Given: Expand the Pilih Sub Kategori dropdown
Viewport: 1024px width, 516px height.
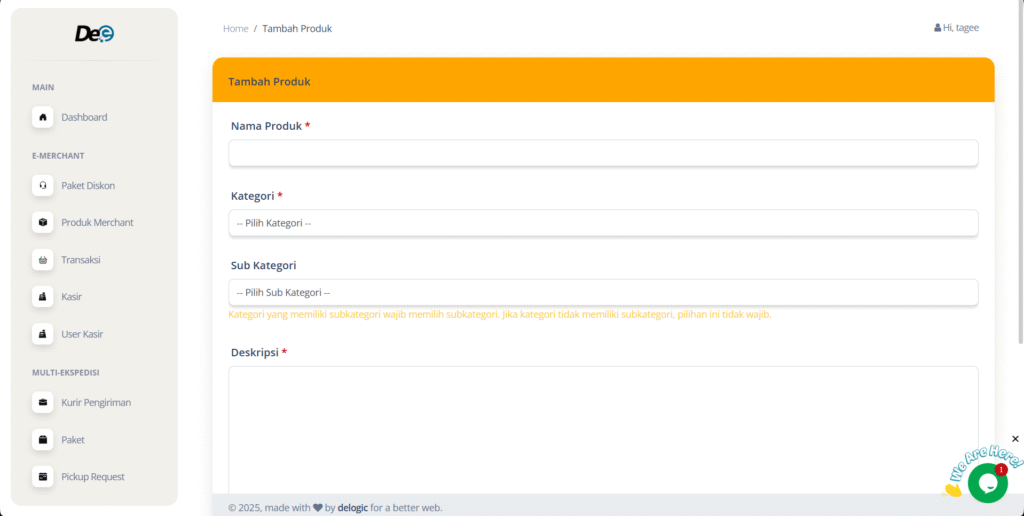Looking at the screenshot, I should coord(603,293).
